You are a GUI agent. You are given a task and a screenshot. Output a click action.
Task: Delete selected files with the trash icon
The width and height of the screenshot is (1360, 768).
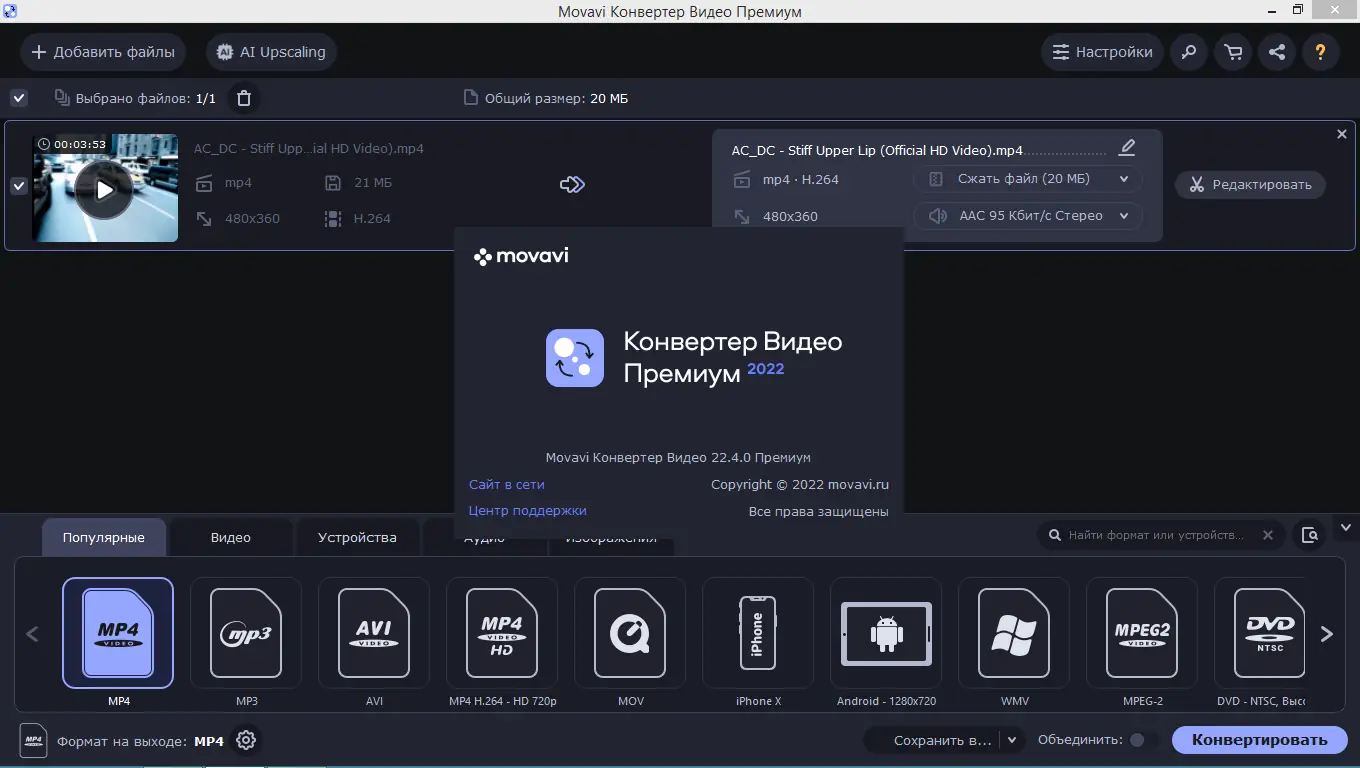[243, 98]
